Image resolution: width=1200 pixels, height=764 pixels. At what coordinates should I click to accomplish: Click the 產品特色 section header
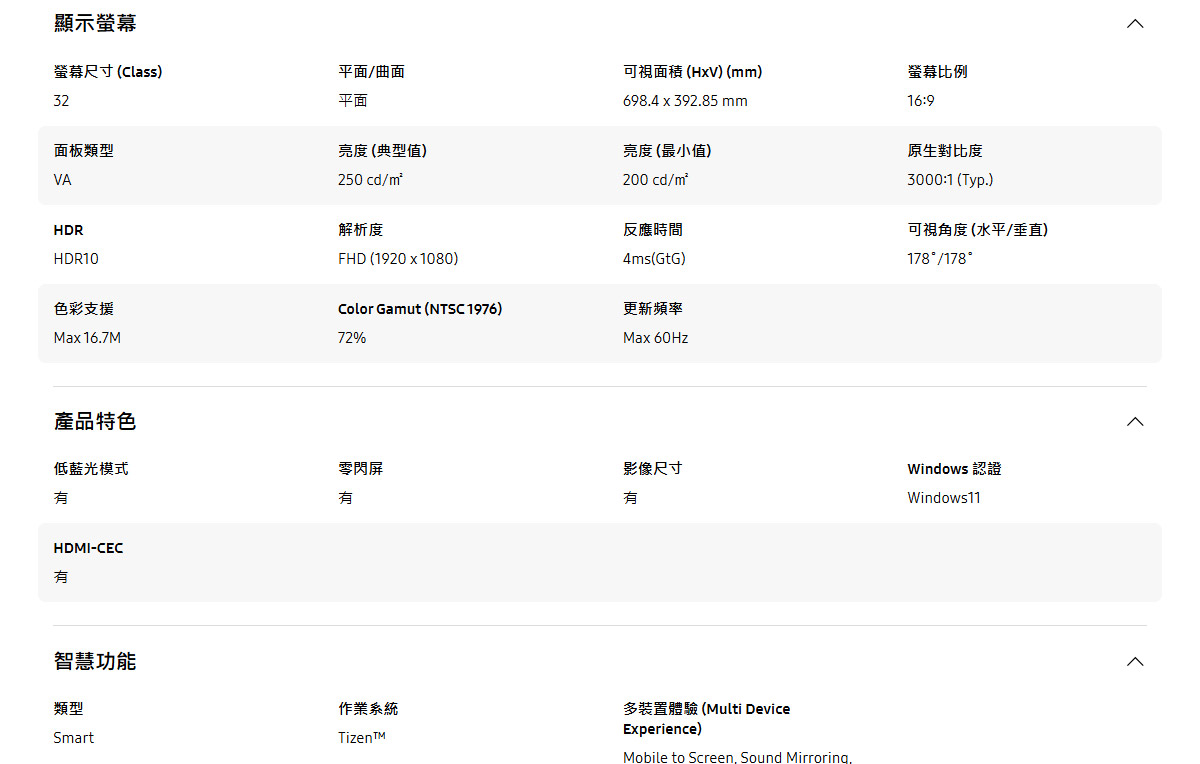94,421
